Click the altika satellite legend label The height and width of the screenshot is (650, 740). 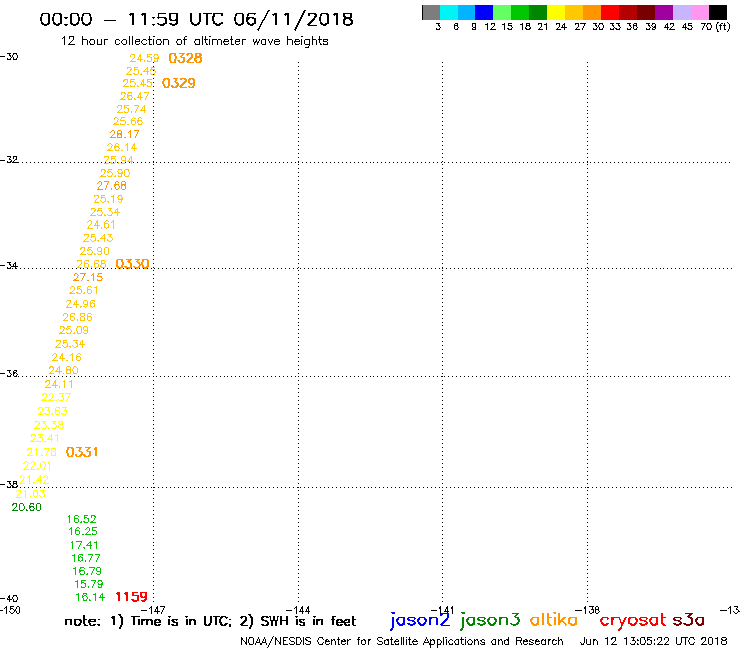[x=553, y=620]
